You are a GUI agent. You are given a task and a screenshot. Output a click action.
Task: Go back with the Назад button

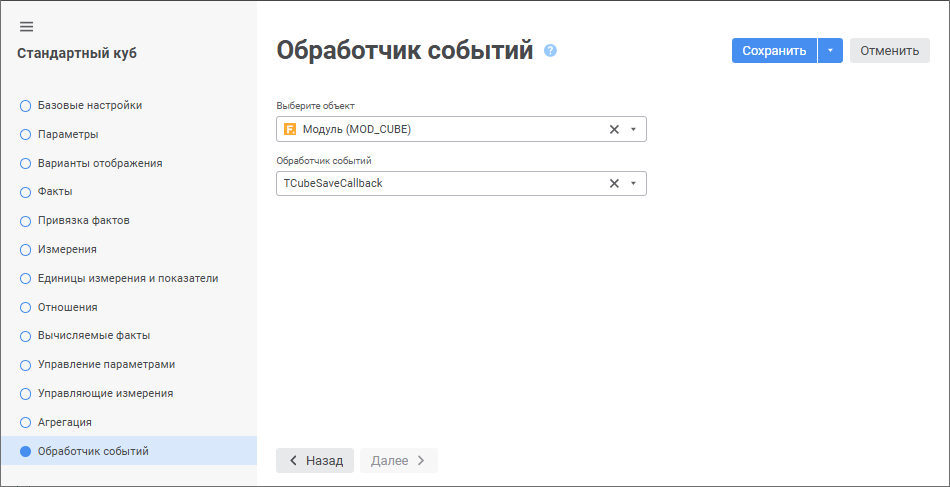click(x=315, y=461)
